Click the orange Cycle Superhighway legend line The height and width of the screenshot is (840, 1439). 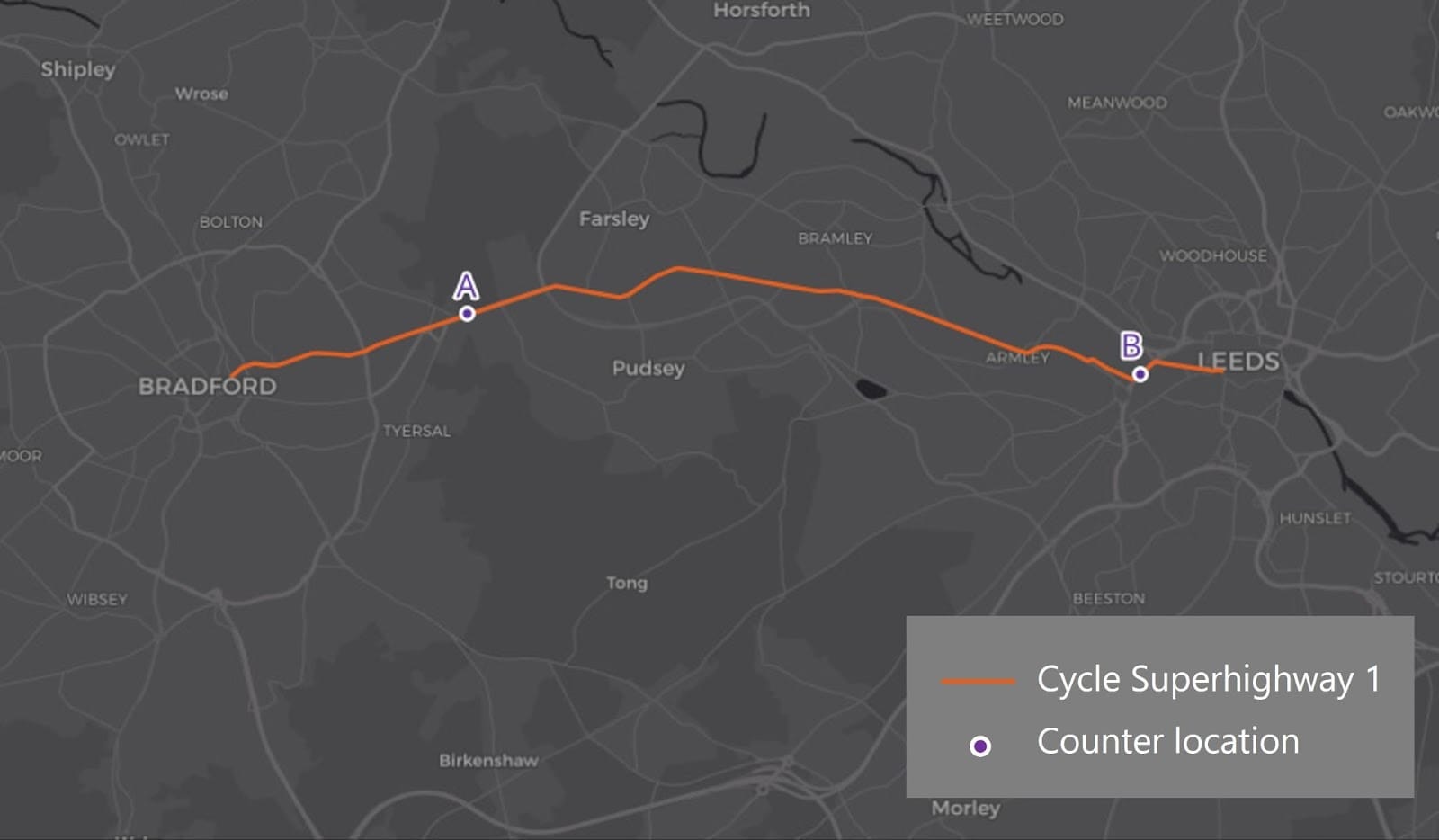(979, 682)
